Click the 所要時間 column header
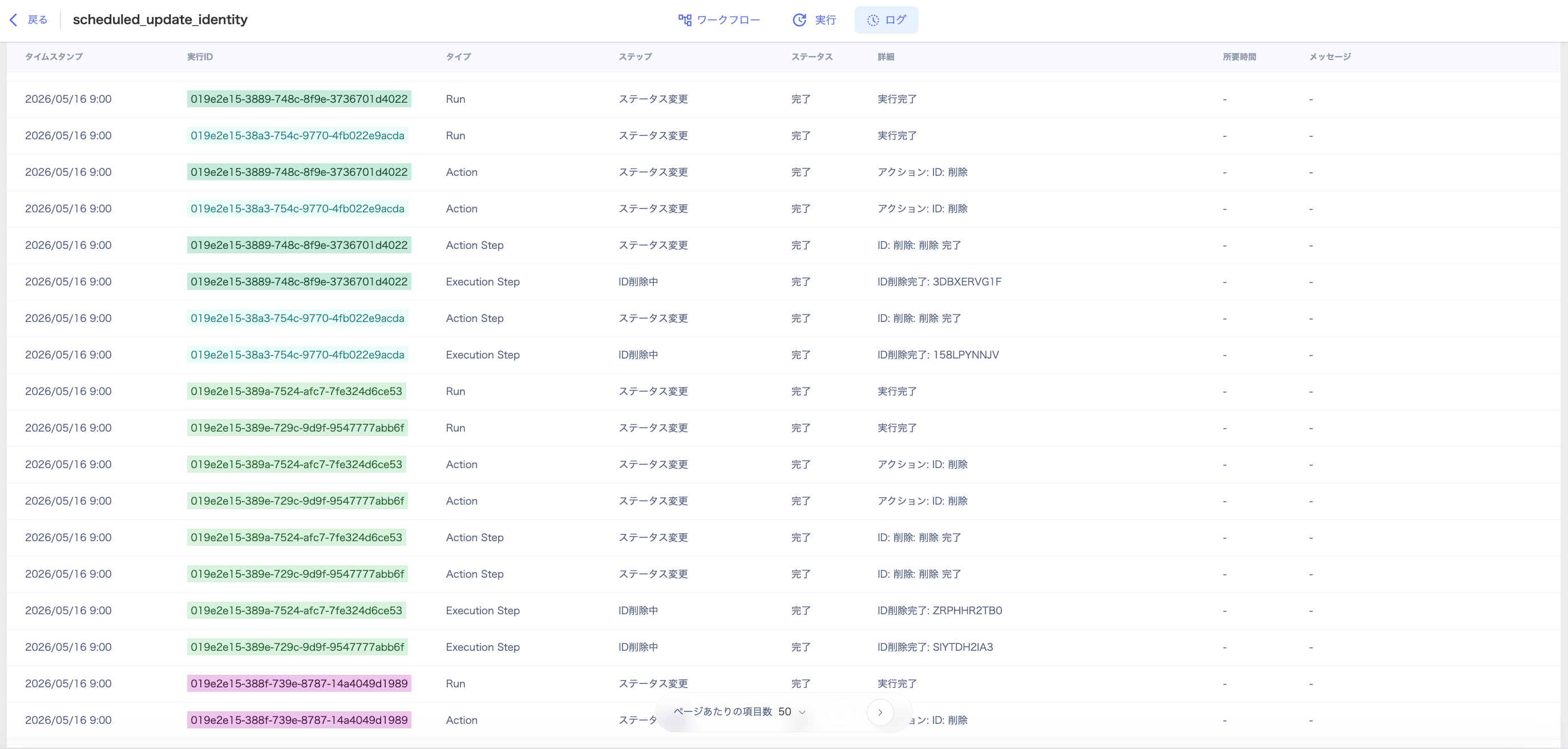The image size is (1568, 749). click(1239, 57)
